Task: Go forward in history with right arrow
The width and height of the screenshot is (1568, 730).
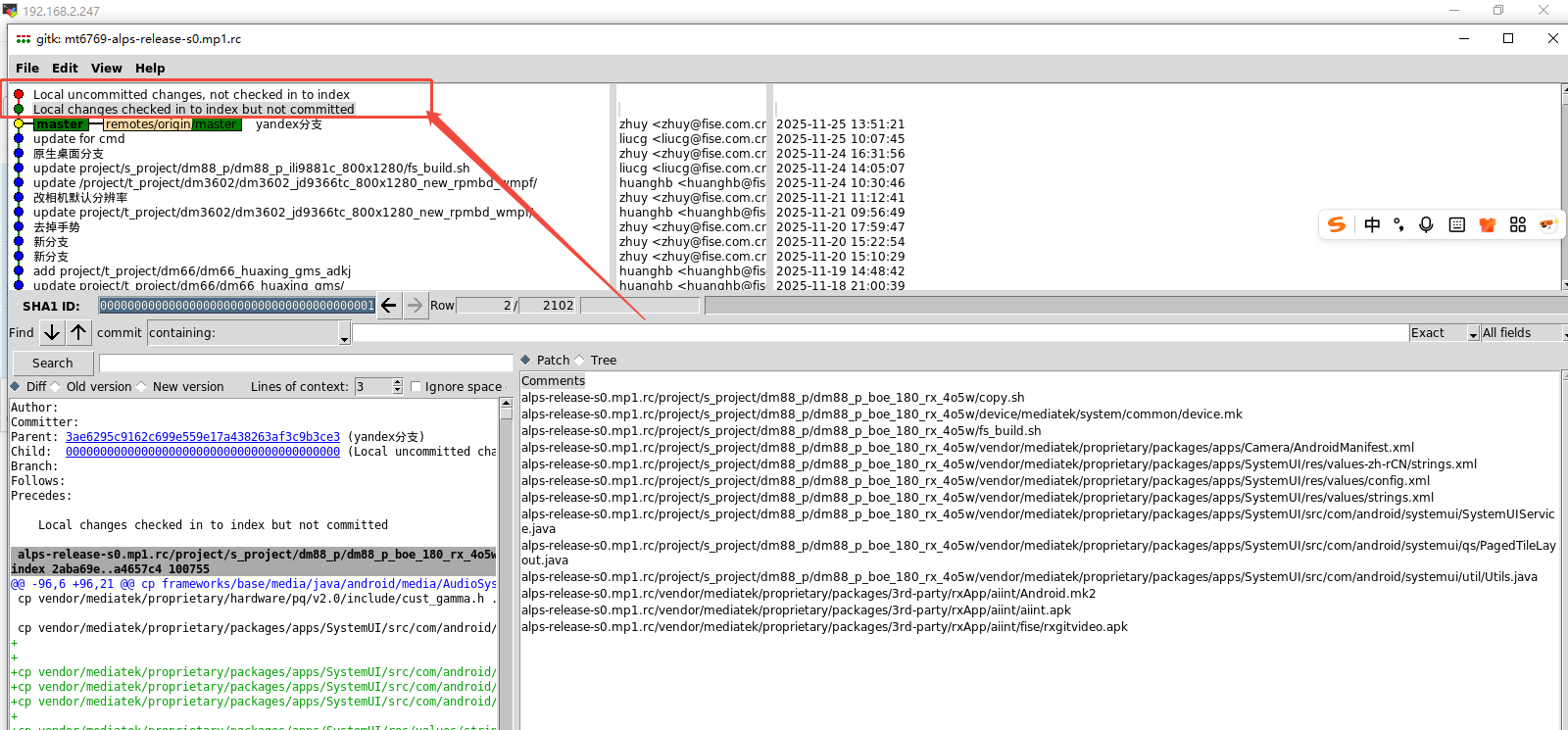Action: pyautogui.click(x=416, y=306)
